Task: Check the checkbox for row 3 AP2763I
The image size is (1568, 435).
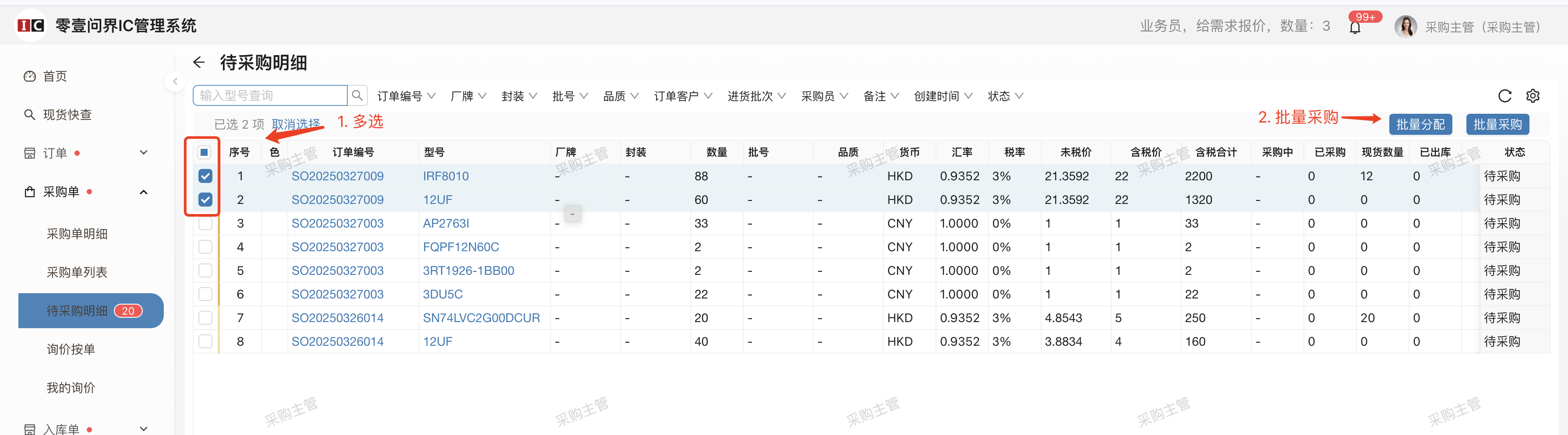Action: point(205,223)
